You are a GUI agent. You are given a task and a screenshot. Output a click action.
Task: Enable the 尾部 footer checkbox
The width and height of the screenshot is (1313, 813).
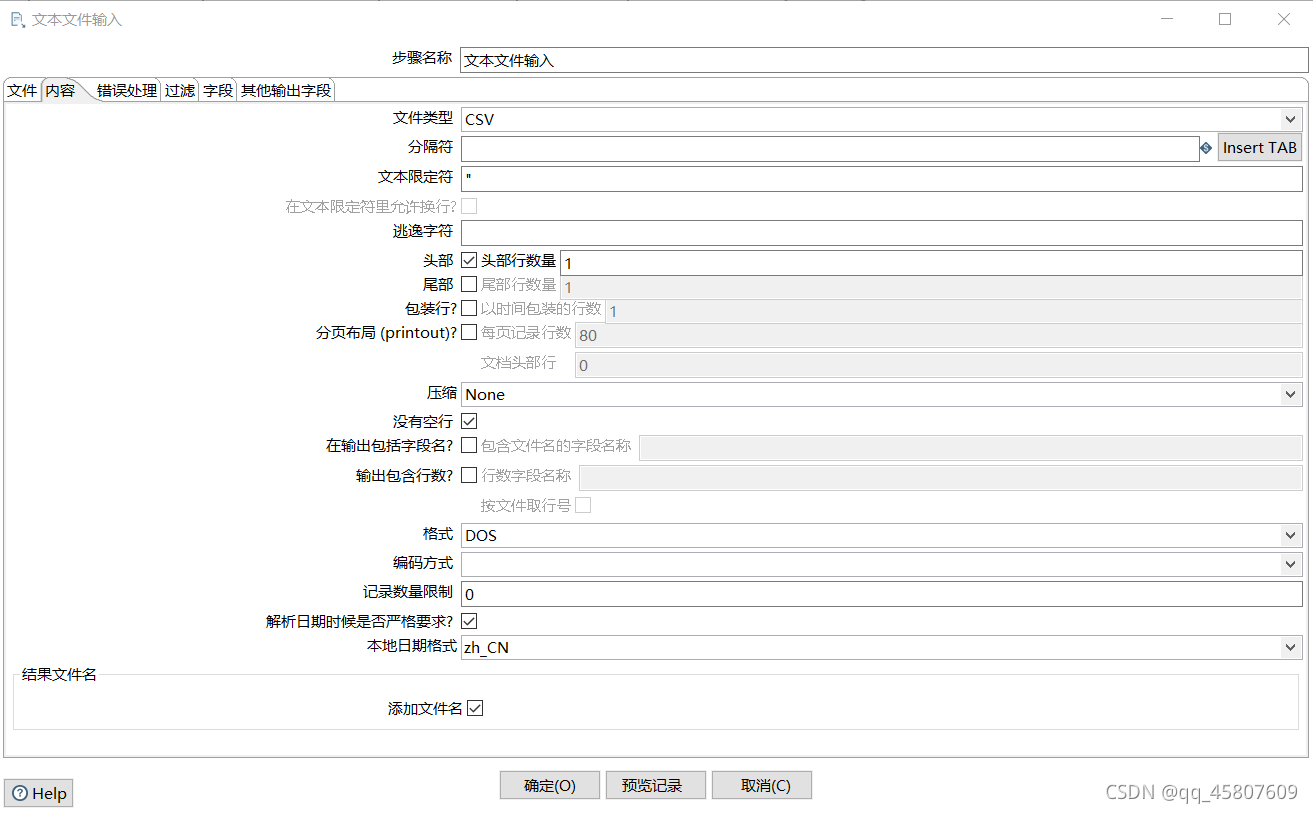[469, 284]
